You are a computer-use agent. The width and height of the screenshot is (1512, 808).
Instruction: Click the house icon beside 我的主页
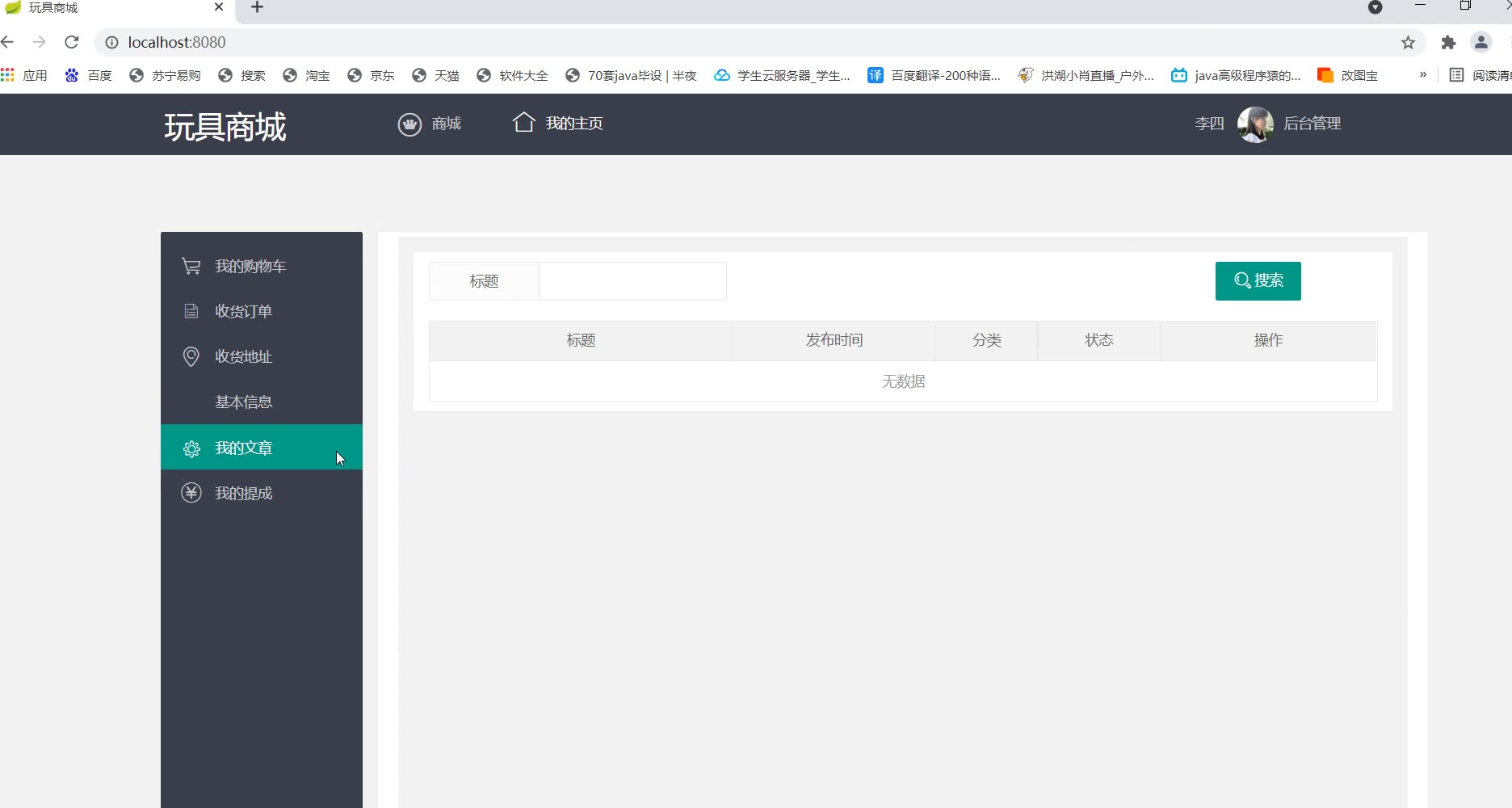click(523, 122)
